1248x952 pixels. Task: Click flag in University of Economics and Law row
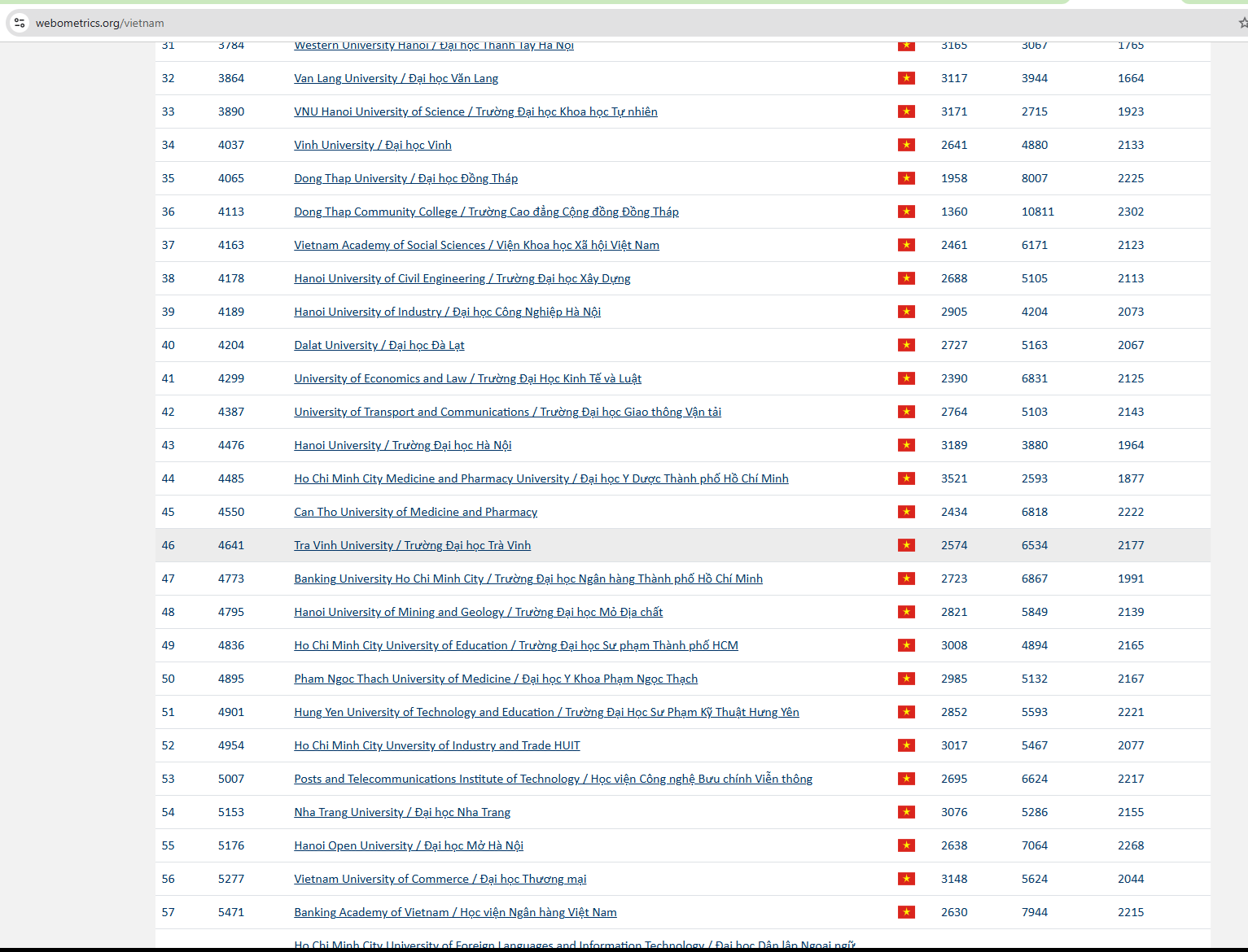[906, 378]
